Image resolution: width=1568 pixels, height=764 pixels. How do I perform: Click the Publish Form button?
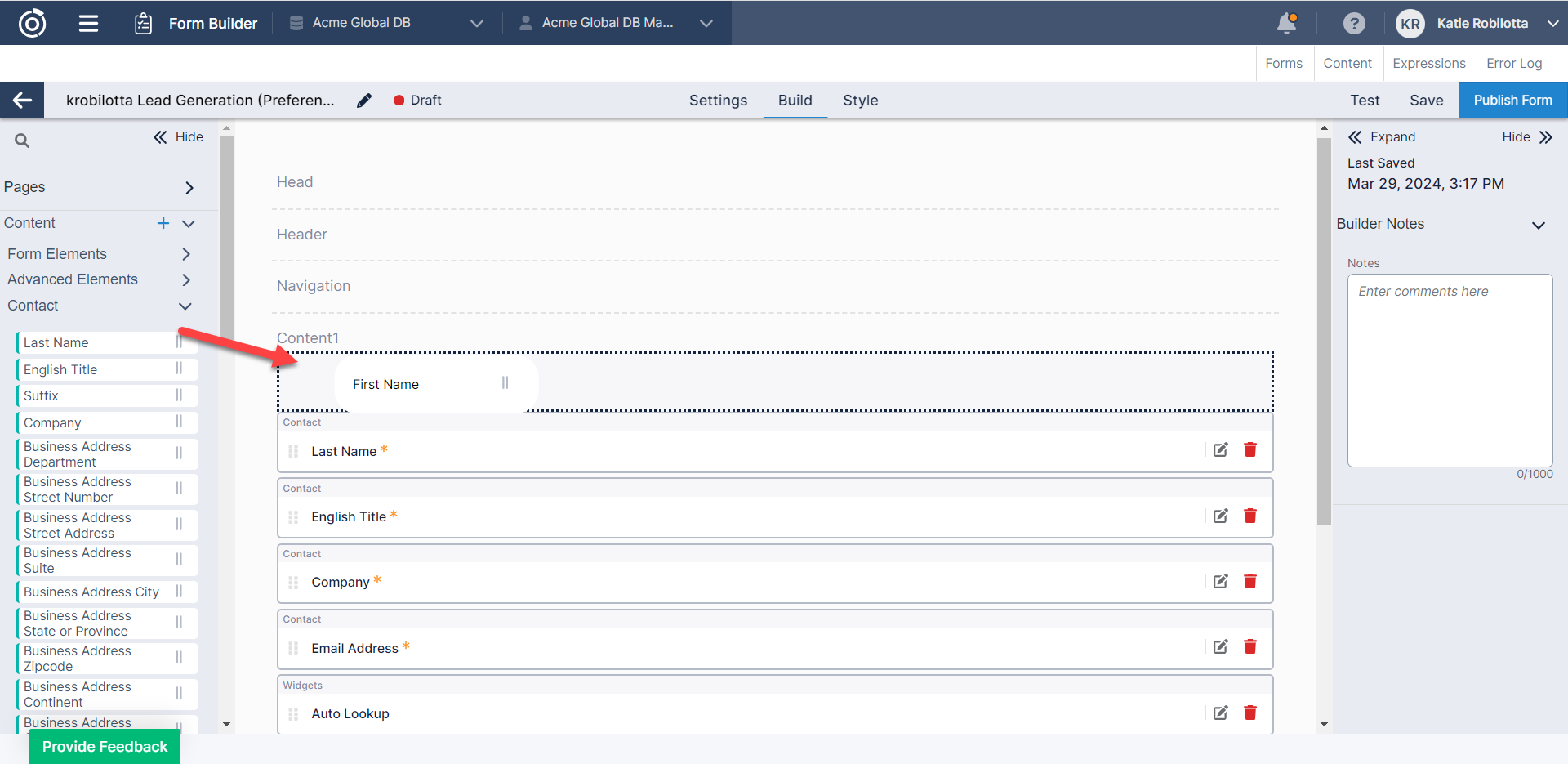point(1512,101)
